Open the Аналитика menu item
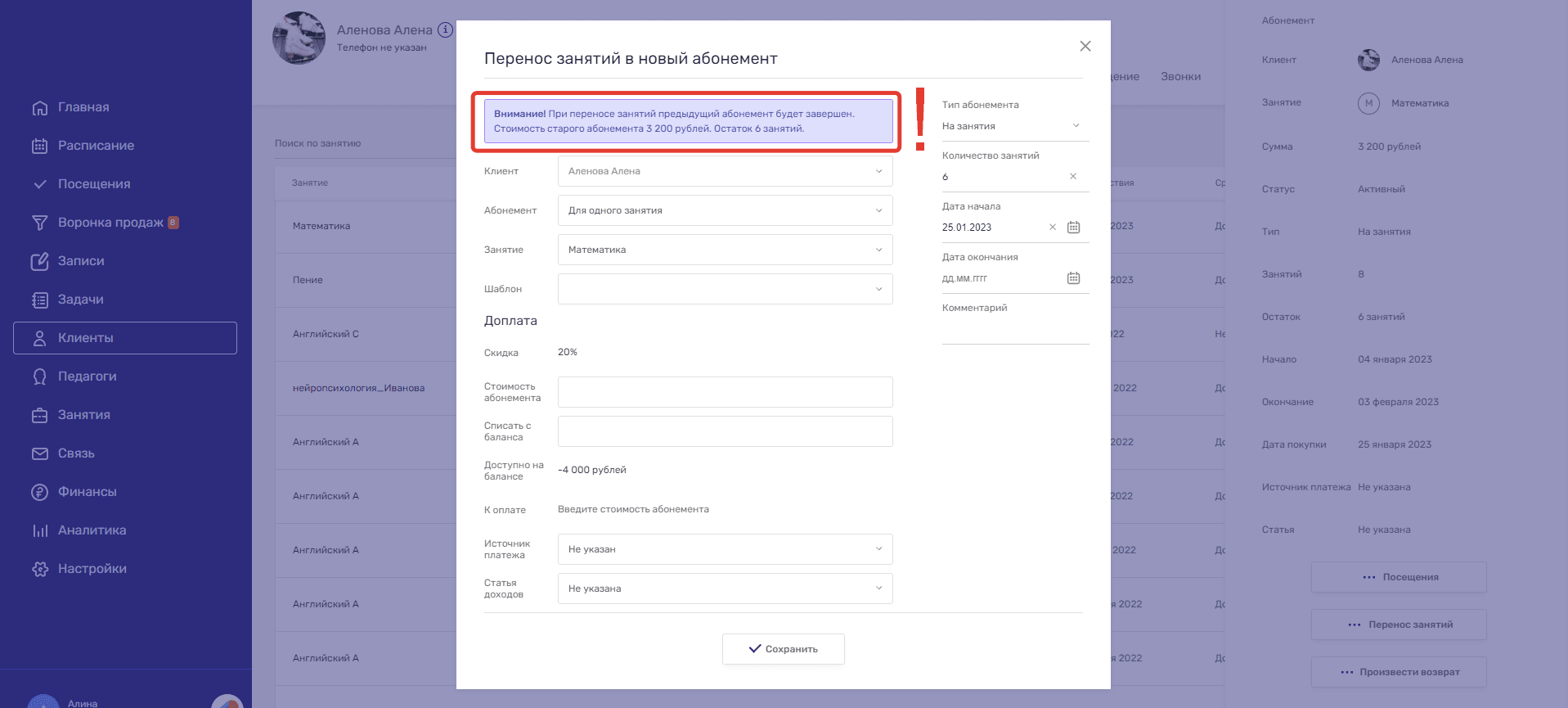Image resolution: width=1568 pixels, height=708 pixels. (92, 530)
